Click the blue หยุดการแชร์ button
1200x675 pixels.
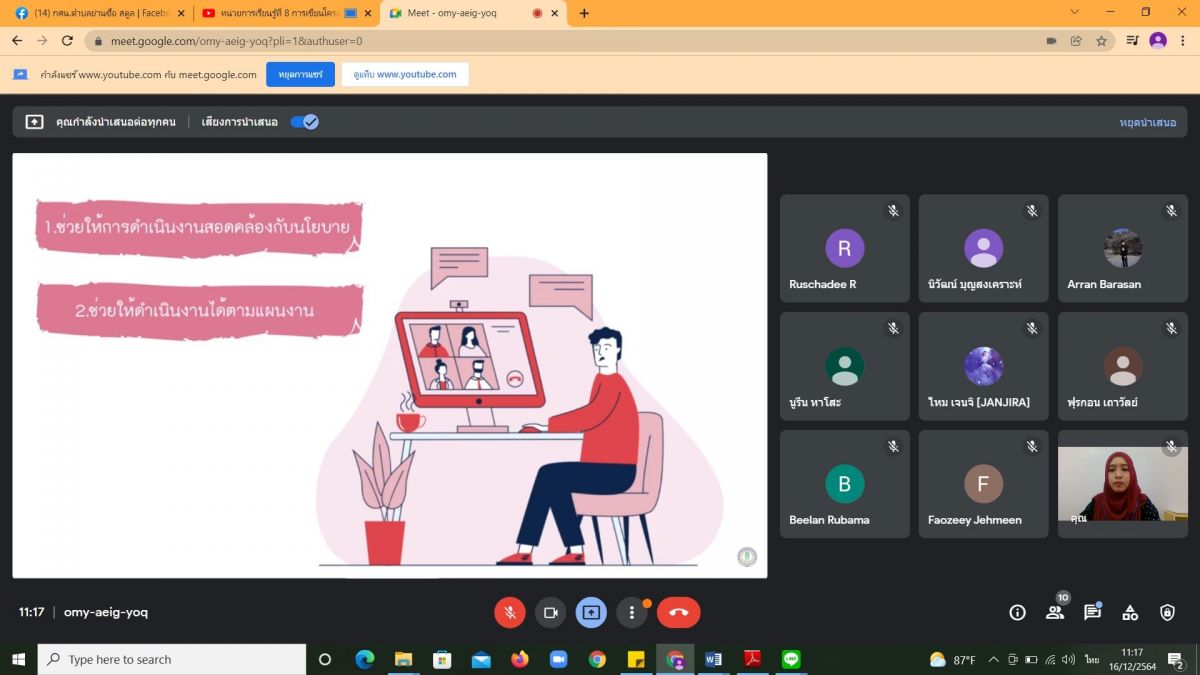(x=300, y=74)
